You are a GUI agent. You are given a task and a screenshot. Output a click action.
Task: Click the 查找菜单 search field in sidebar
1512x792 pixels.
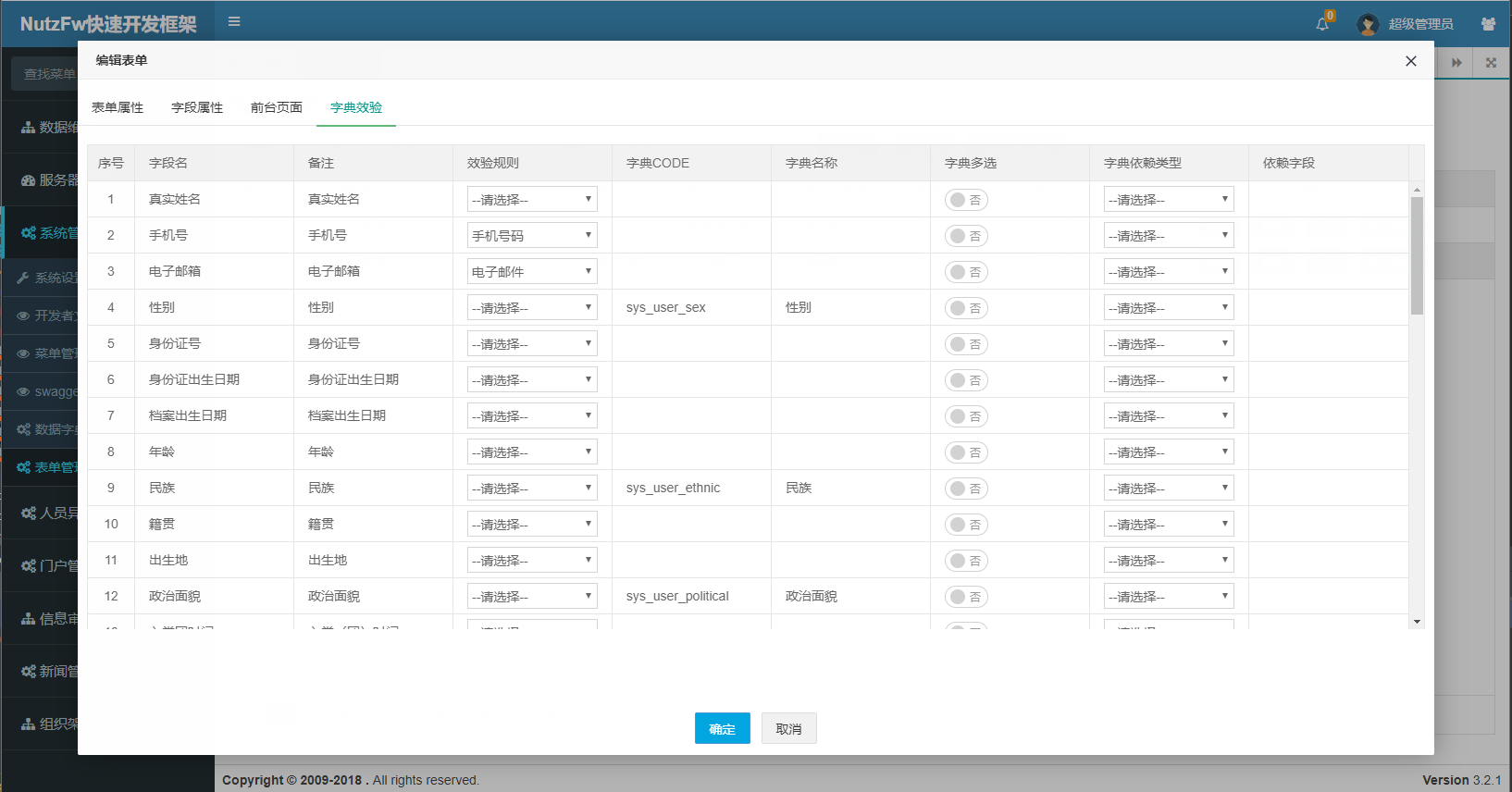pos(44,73)
